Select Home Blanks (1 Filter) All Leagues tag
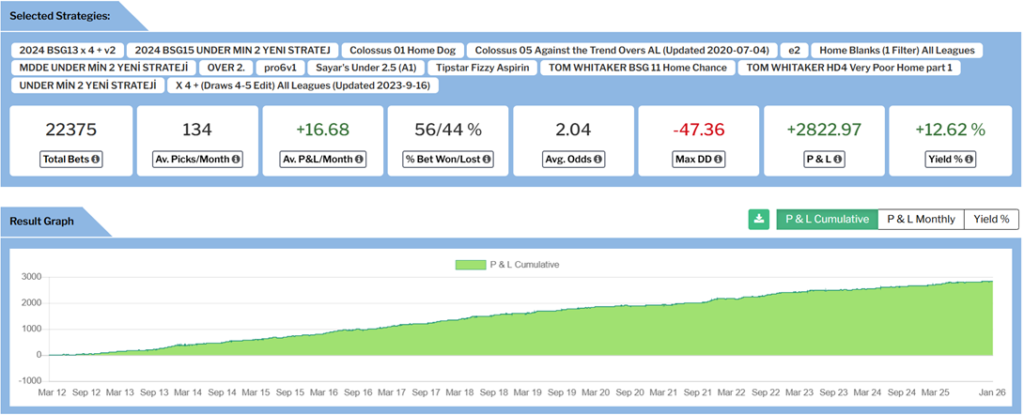 [896, 49]
